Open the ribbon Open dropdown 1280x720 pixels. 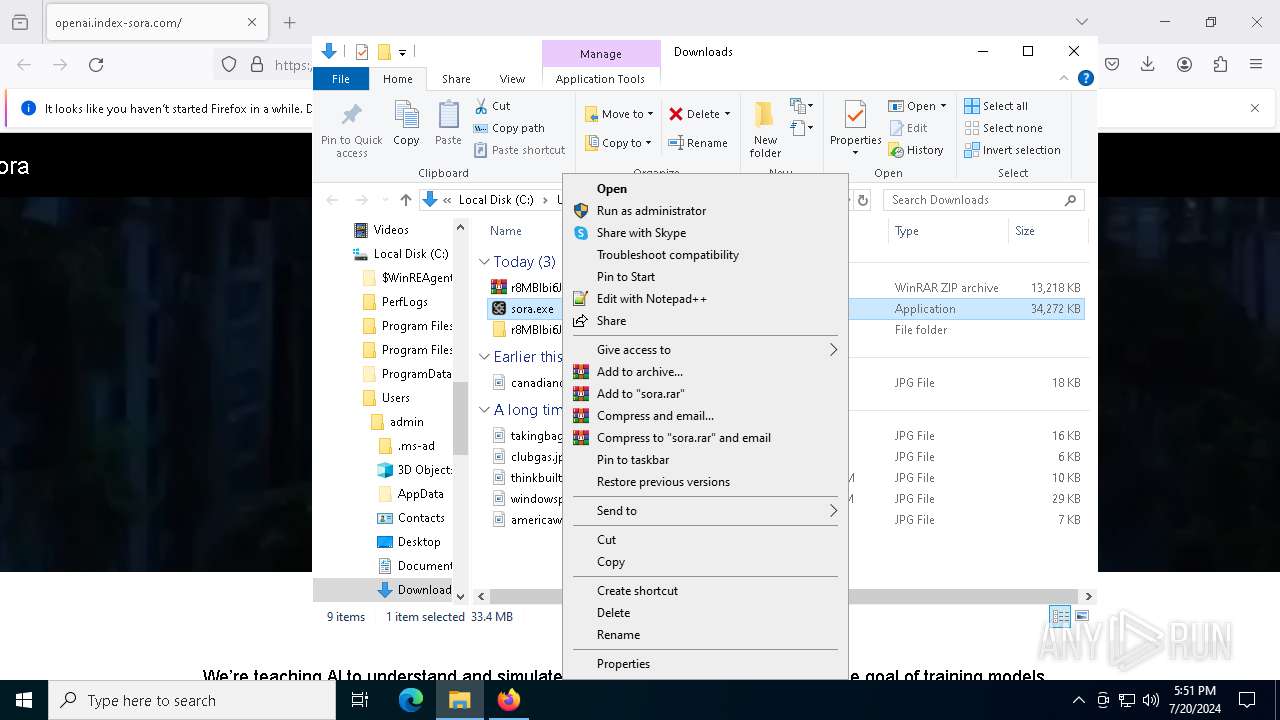coord(917,106)
